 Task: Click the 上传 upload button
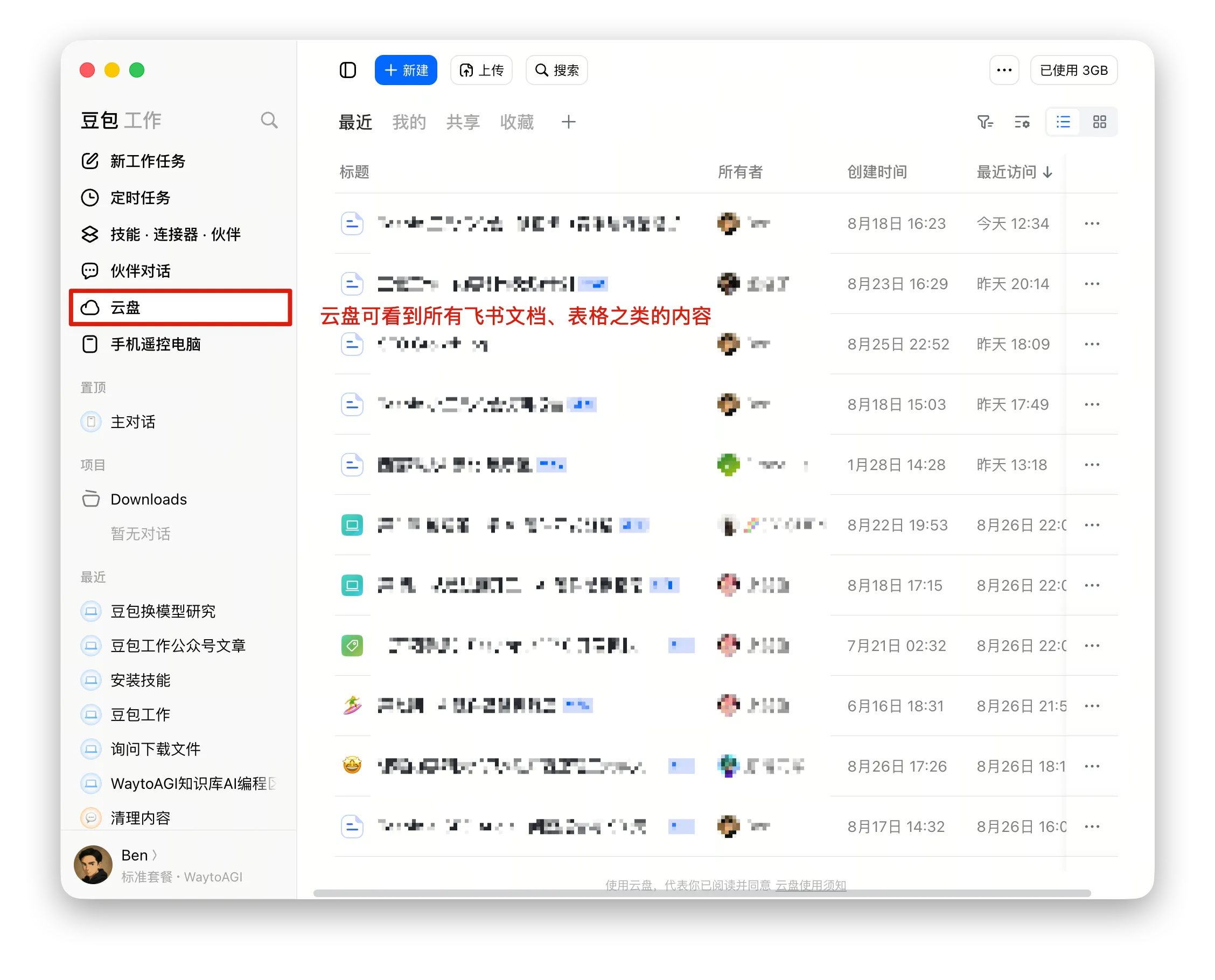[x=481, y=70]
